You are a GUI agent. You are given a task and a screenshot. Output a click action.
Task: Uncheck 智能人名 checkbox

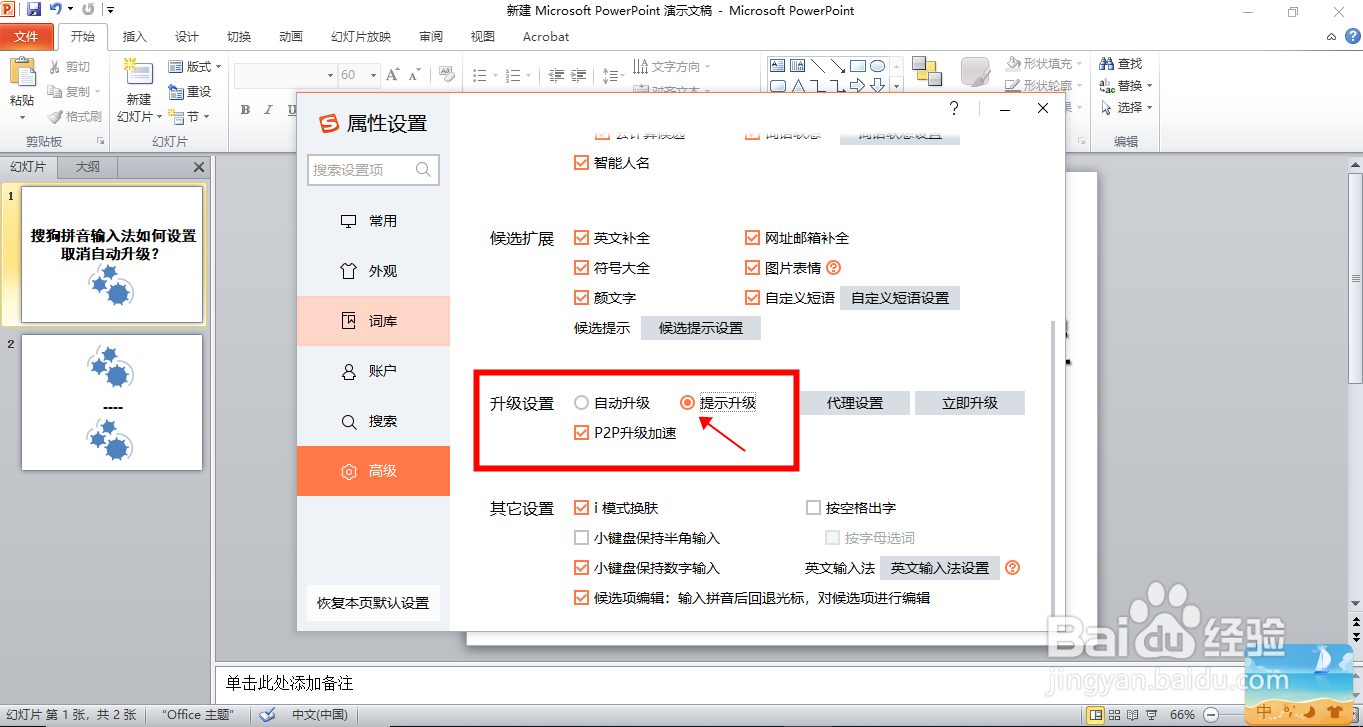[581, 163]
